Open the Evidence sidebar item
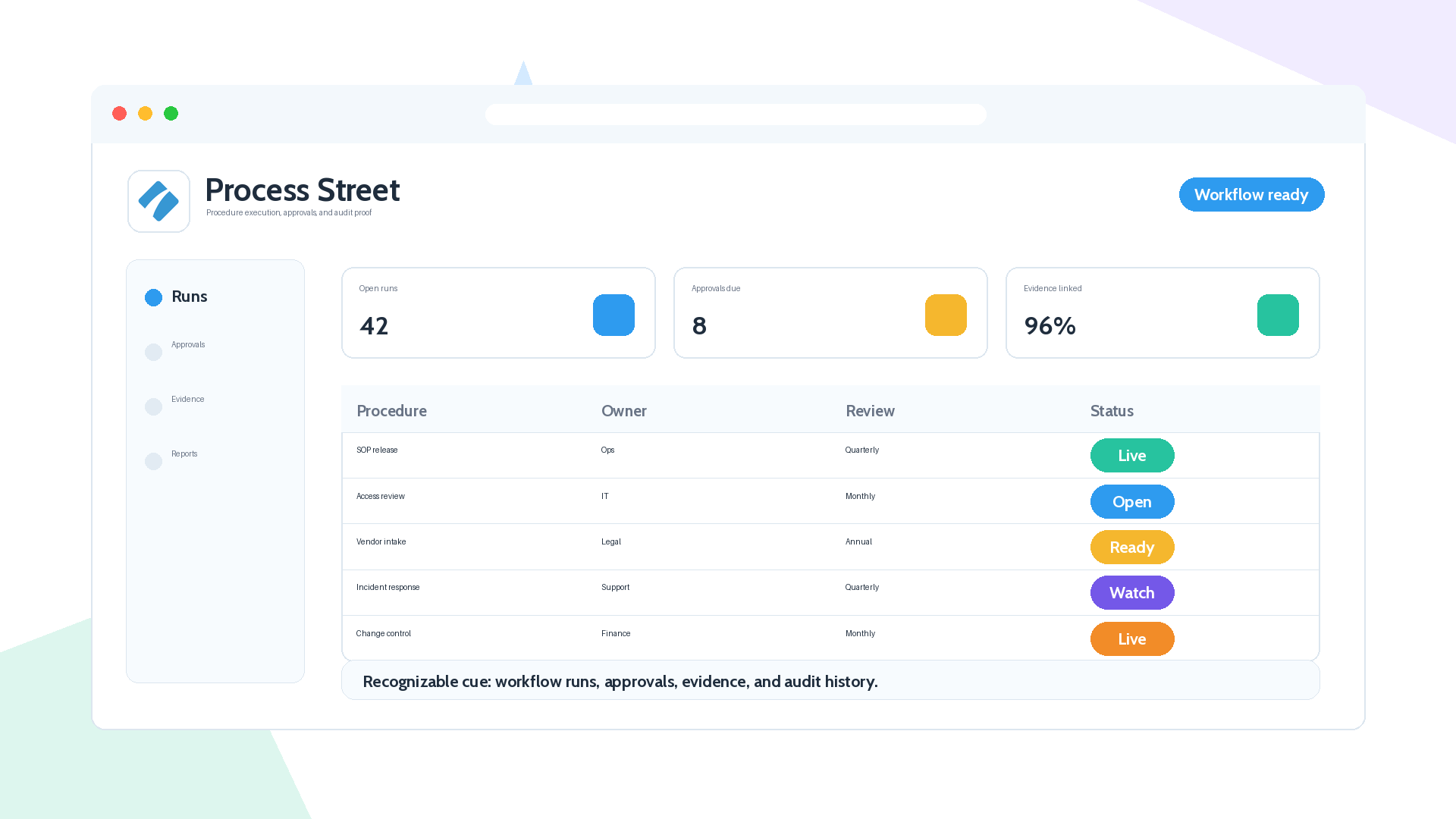 pos(187,399)
